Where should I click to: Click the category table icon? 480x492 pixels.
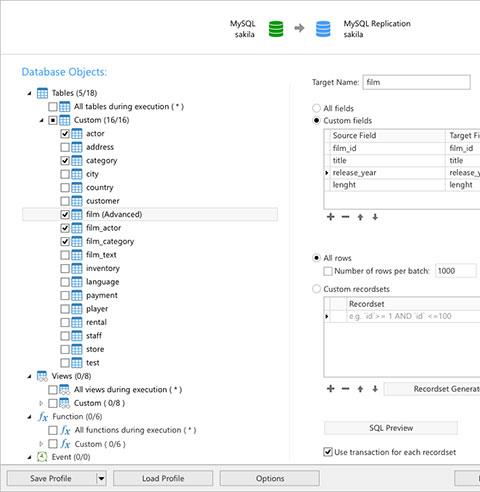pyautogui.click(x=77, y=161)
